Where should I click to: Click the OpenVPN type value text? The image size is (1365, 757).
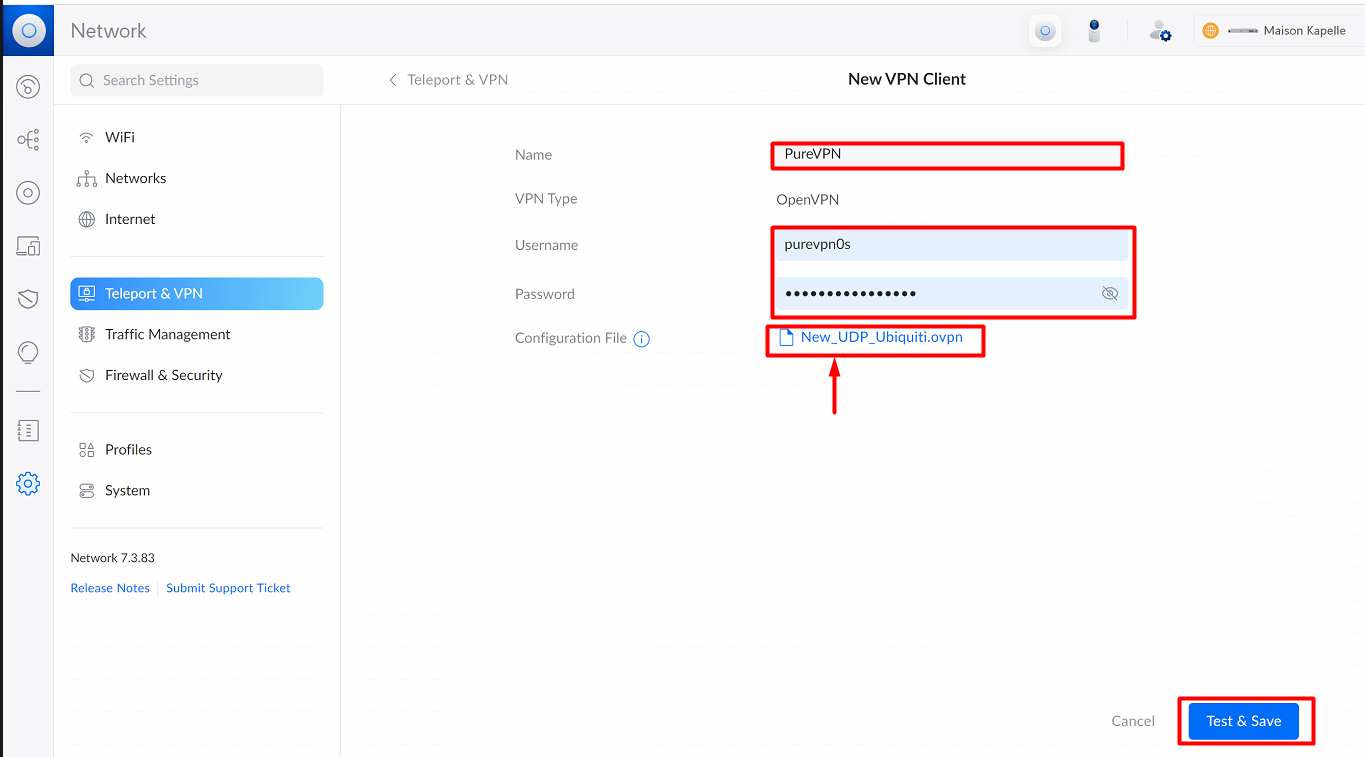click(808, 200)
